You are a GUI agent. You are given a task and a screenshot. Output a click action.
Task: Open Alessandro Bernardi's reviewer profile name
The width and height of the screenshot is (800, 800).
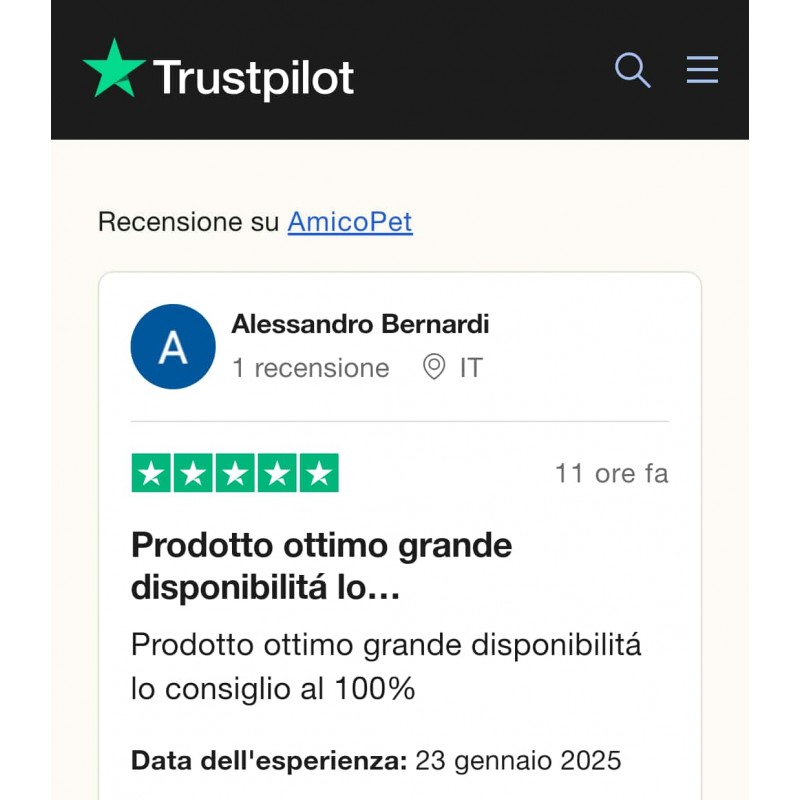tap(360, 324)
